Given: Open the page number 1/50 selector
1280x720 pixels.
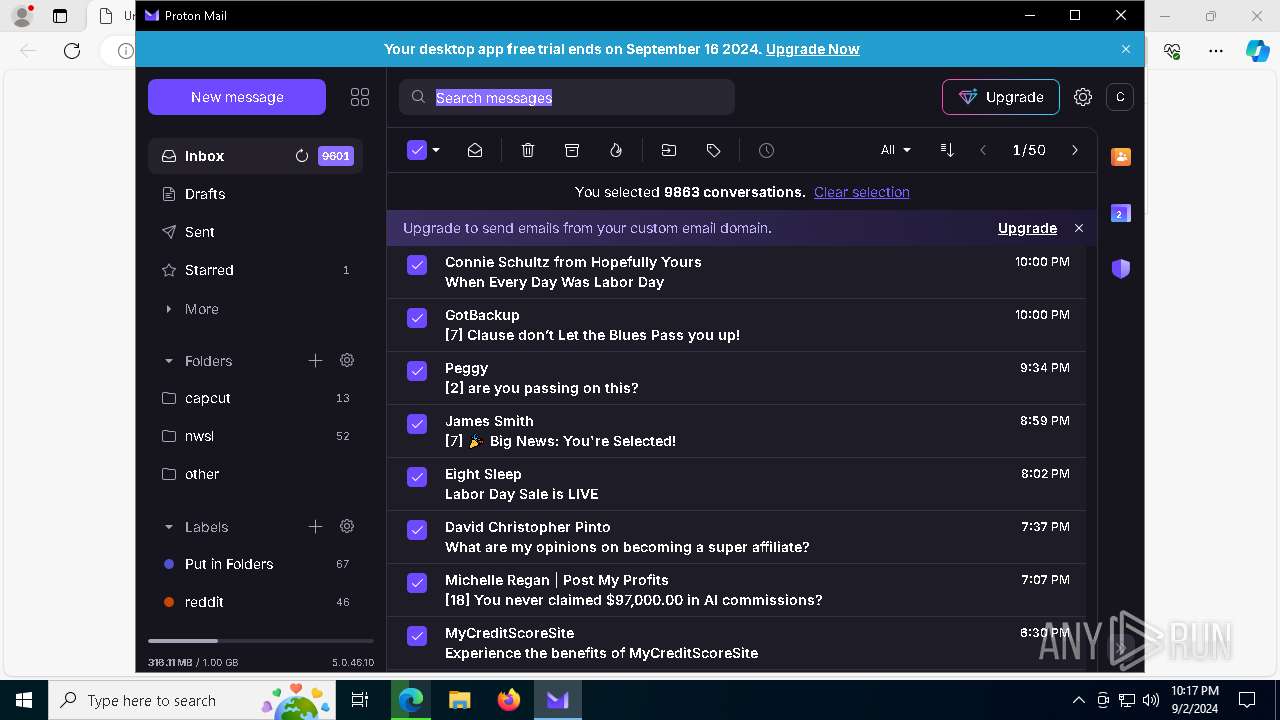Looking at the screenshot, I should (x=1029, y=150).
